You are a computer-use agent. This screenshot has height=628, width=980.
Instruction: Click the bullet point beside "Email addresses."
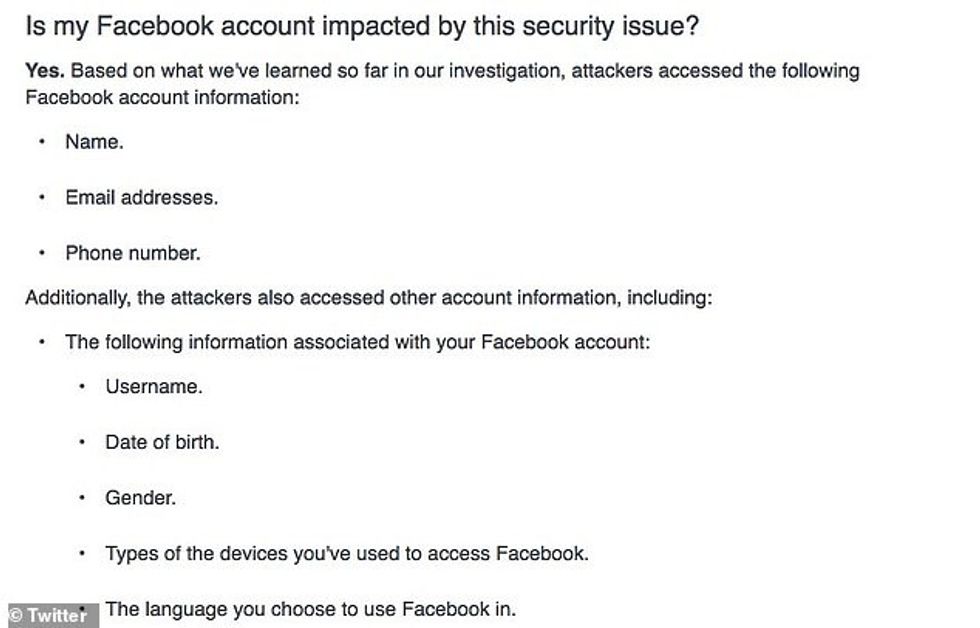[x=42, y=198]
